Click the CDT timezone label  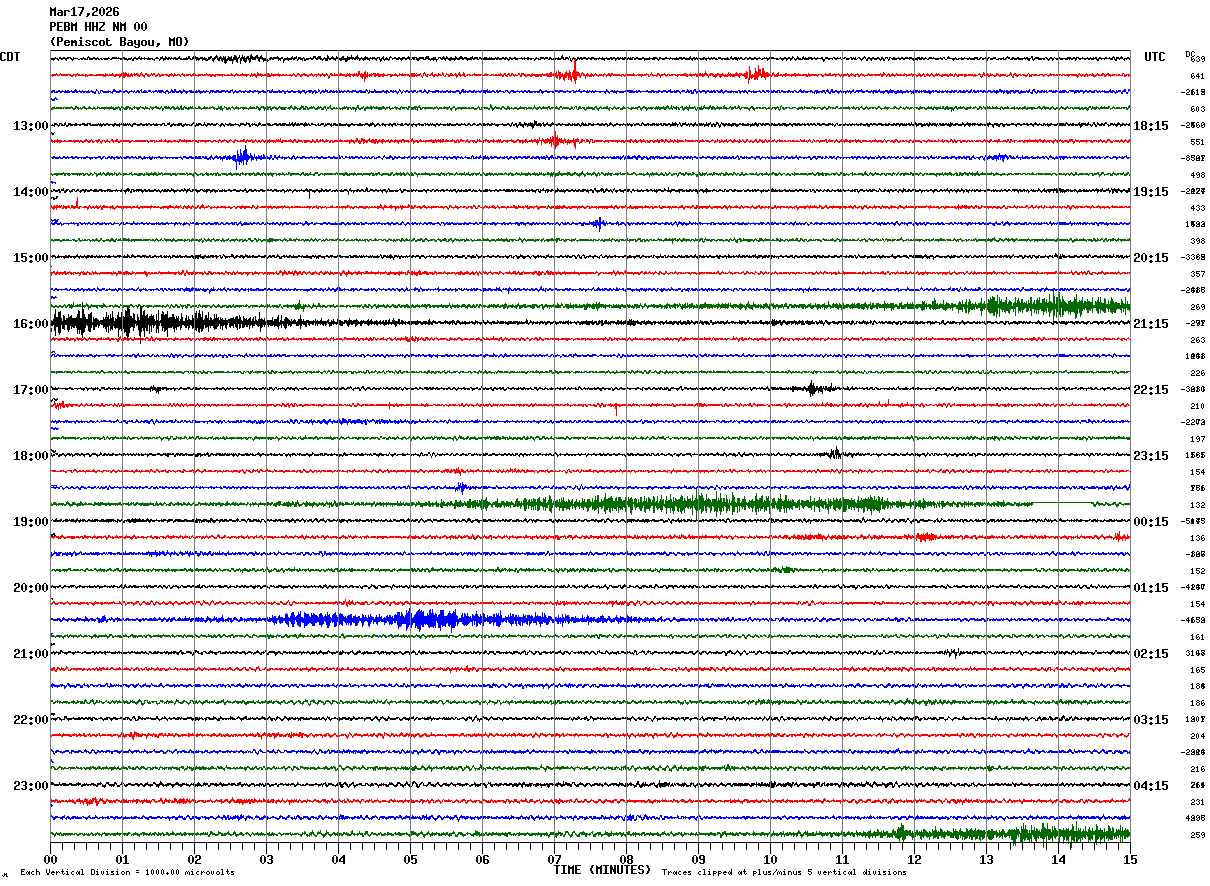(10, 57)
